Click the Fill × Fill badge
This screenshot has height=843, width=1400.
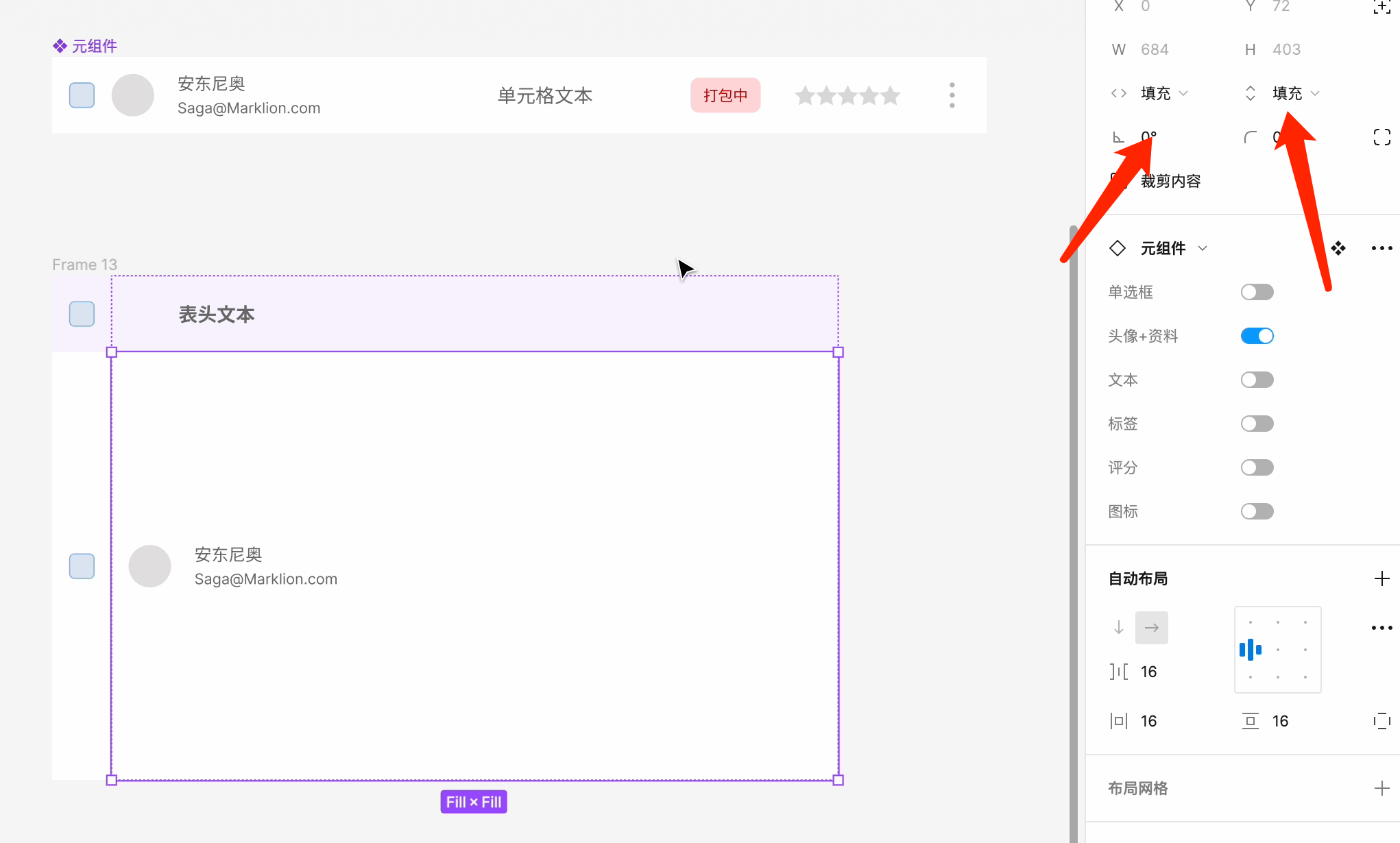click(x=473, y=801)
